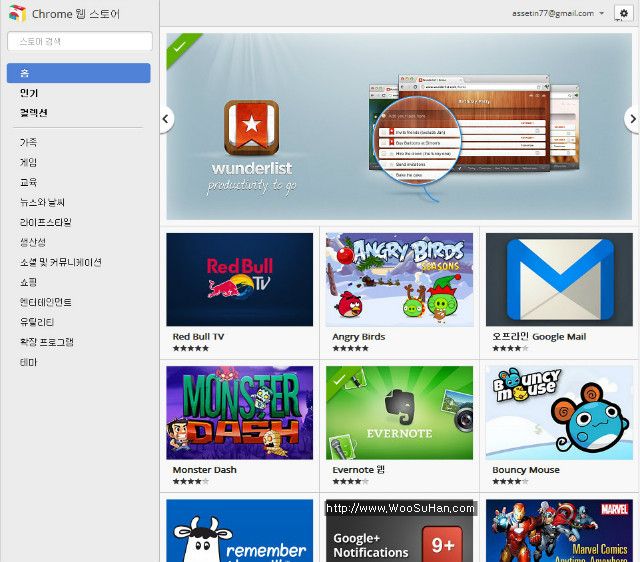The width and height of the screenshot is (640, 562).
Task: Click the Evernote star rating
Action: click(x=351, y=481)
